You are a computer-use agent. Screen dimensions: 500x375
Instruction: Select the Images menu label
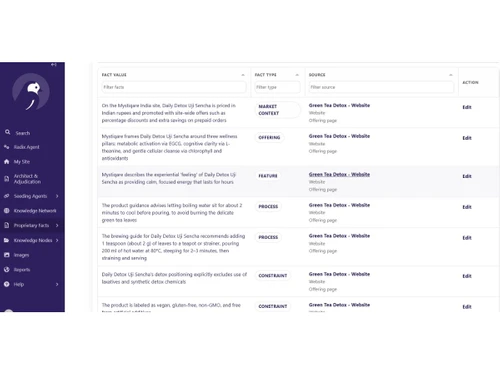click(x=21, y=255)
